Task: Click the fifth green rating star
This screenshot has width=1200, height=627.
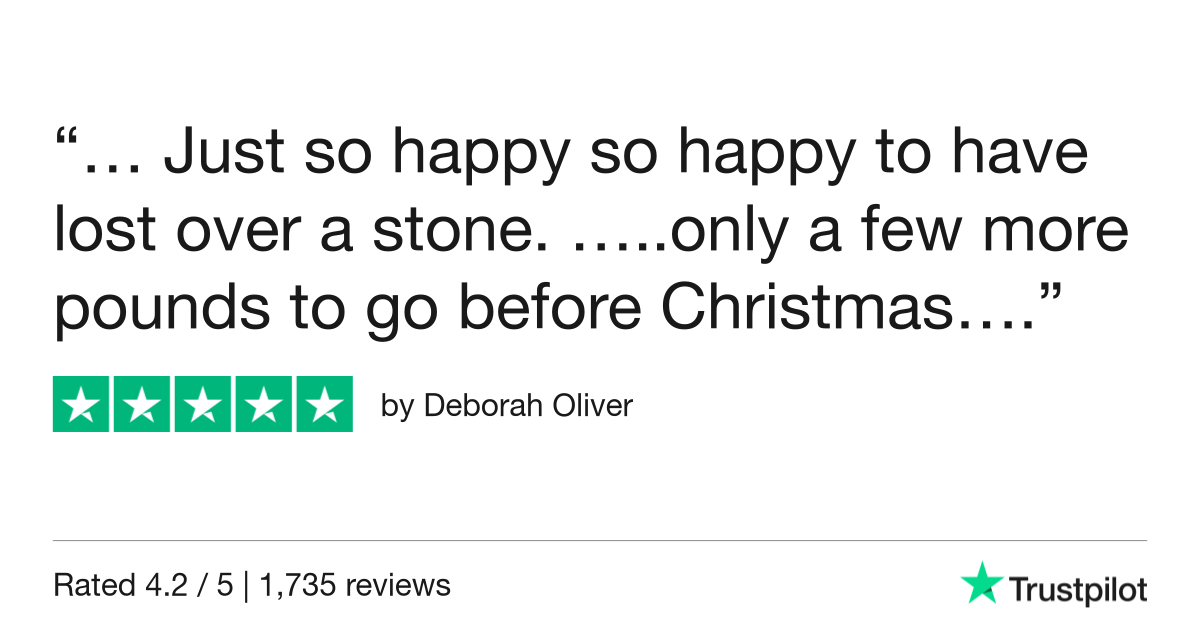Action: (323, 404)
